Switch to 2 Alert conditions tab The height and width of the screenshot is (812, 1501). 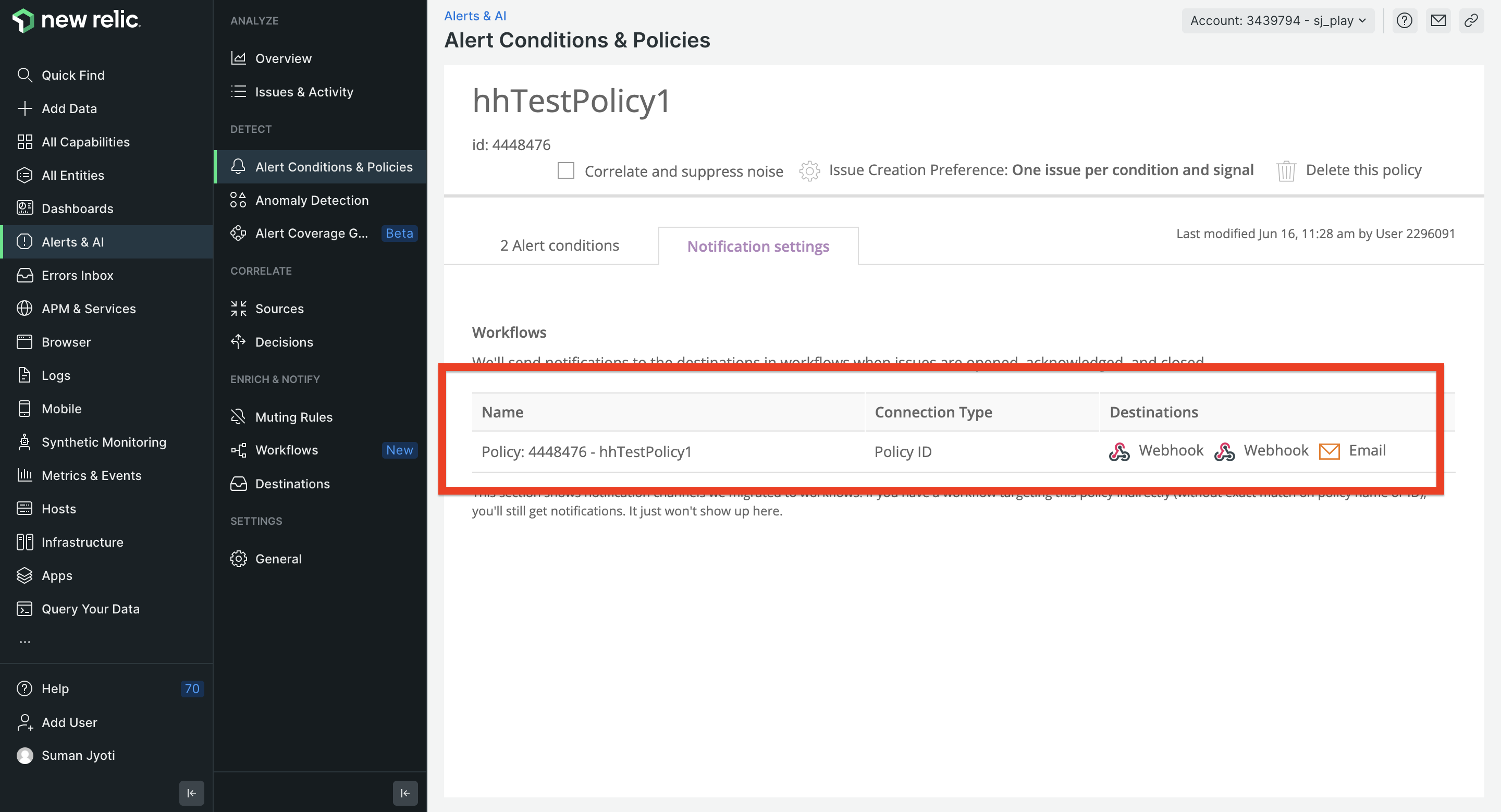[x=559, y=246]
